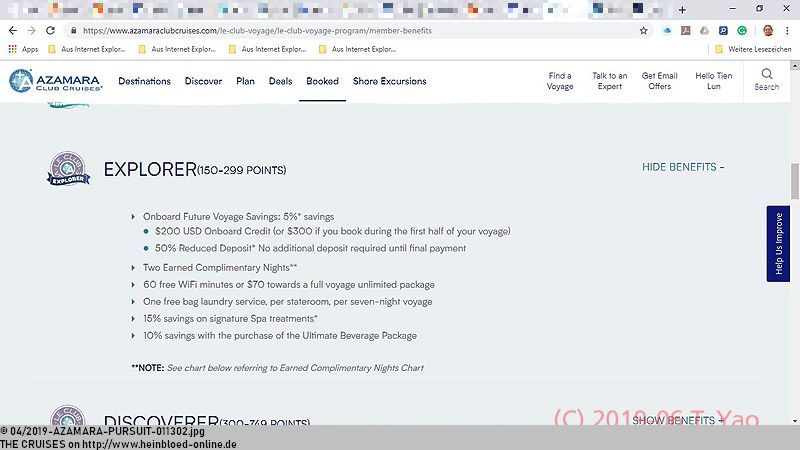Click the Explorer tier badge
This screenshot has width=800, height=450.
(68, 168)
